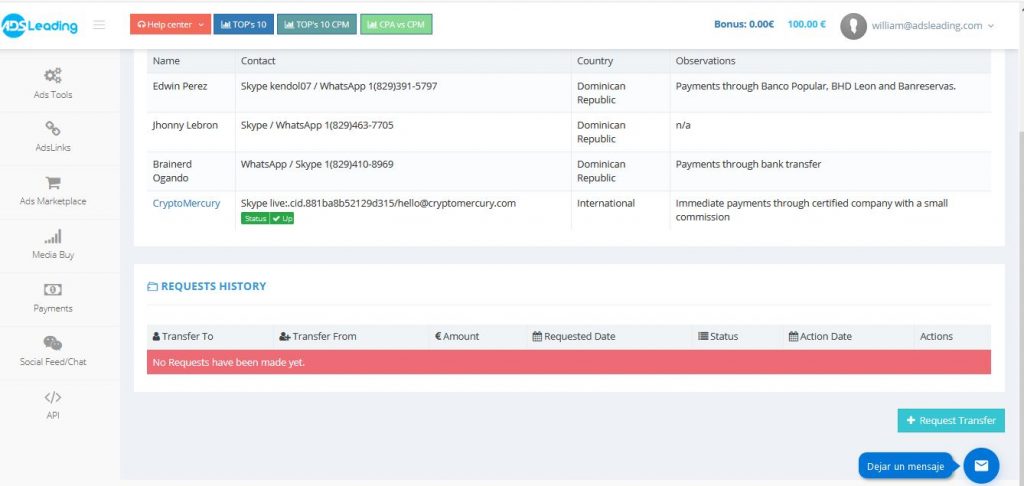This screenshot has width=1024, height=486.
Task: Open the TOP's 10 report
Action: pyautogui.click(x=244, y=25)
